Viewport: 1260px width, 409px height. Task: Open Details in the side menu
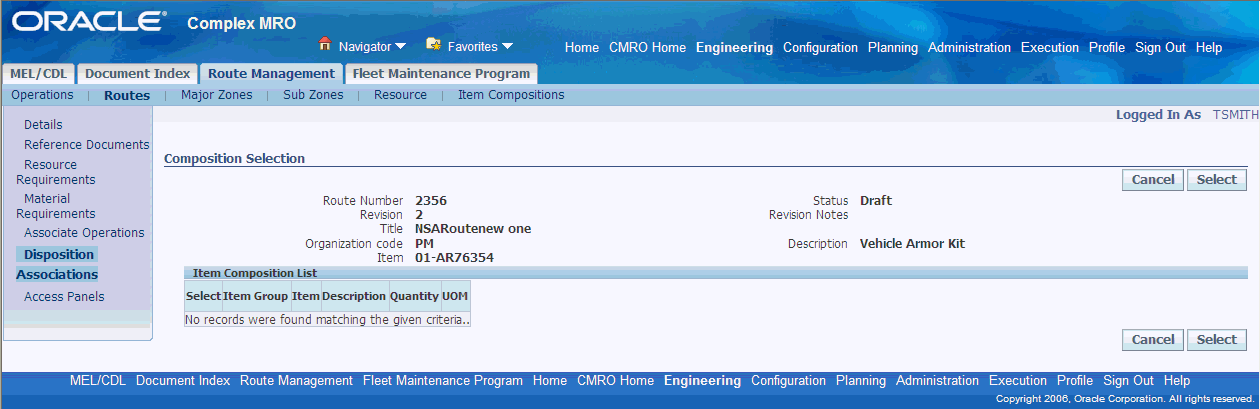coord(43,125)
